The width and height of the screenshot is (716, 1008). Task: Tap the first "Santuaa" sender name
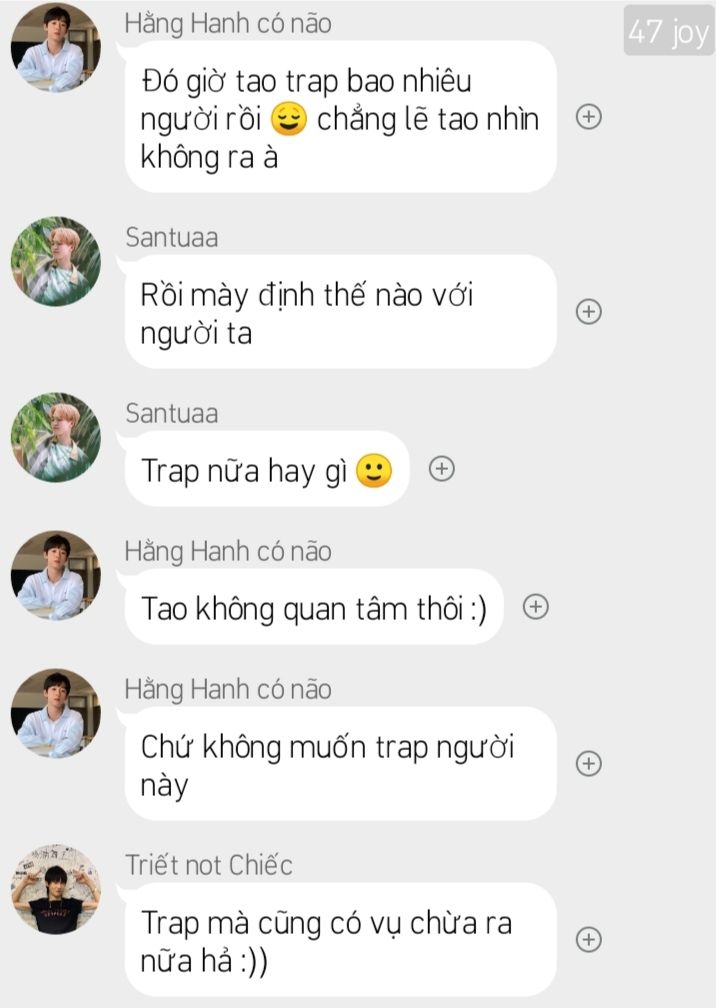click(172, 237)
